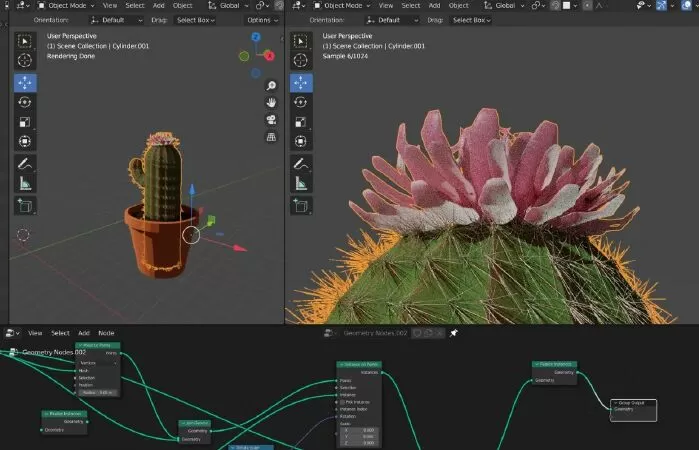Viewport: 699px width, 450px height.
Task: Click the blue Z axis on navigation gizmo
Action: (256, 37)
